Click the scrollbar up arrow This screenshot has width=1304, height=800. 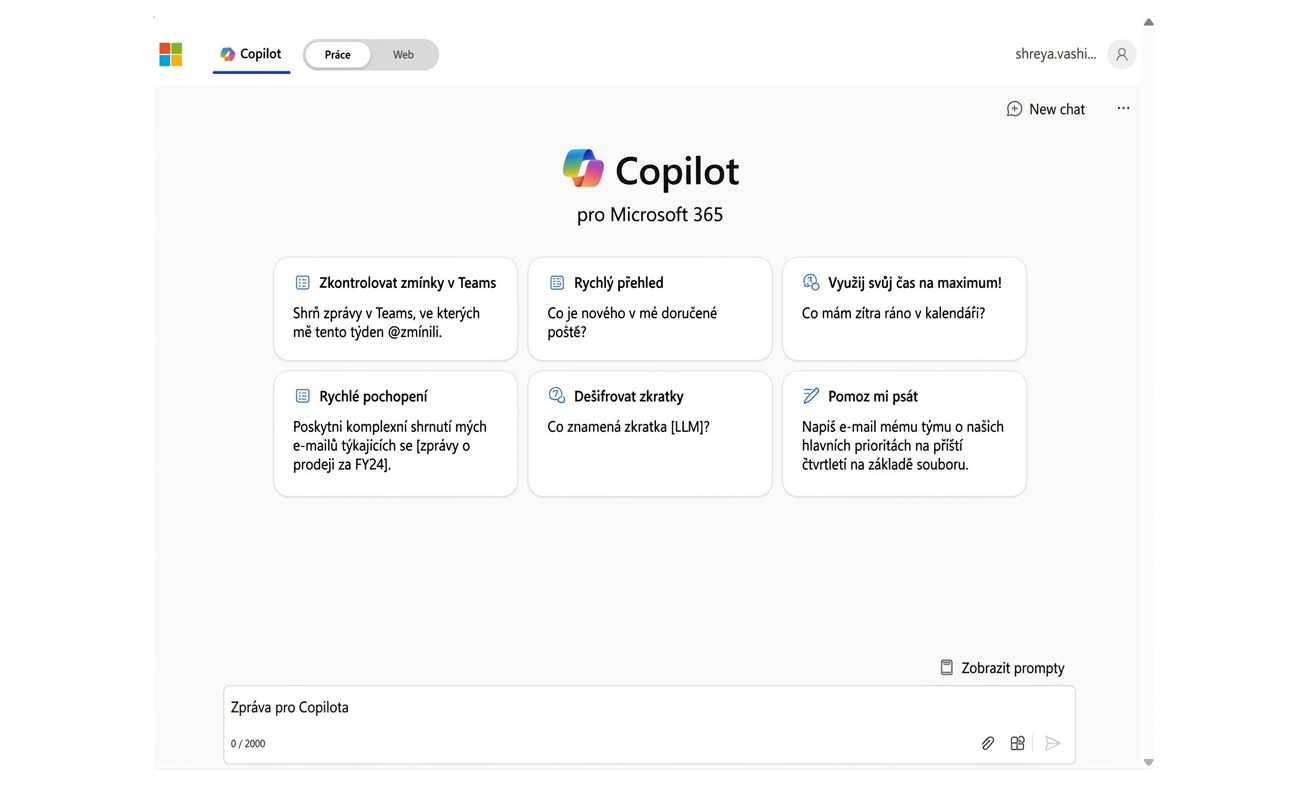point(1148,22)
